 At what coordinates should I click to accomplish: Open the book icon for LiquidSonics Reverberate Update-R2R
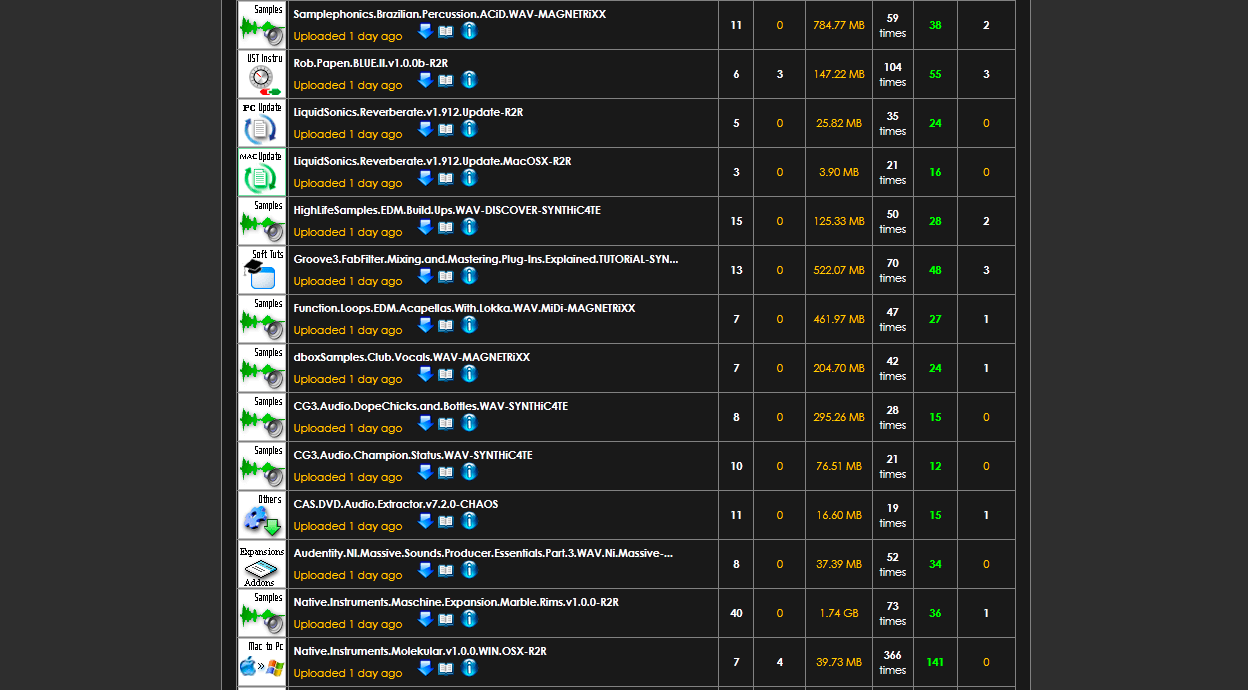click(446, 129)
